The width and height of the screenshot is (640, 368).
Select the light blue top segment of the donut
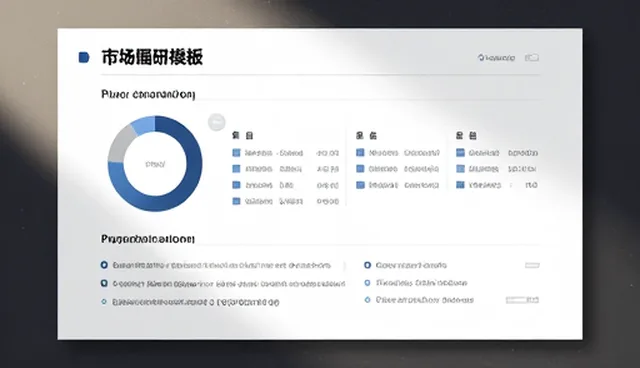tap(144, 125)
